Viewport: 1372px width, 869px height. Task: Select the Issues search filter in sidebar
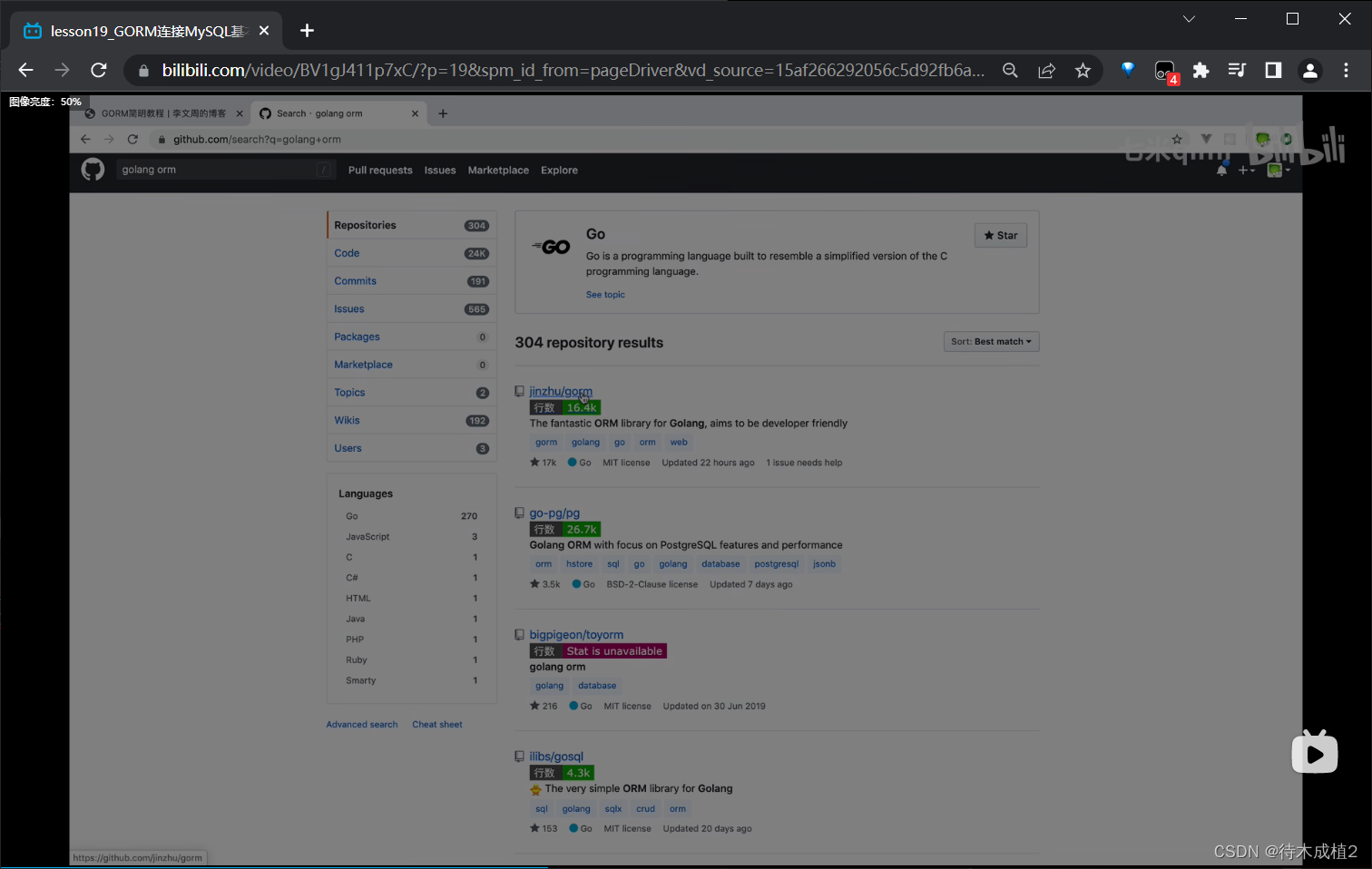412,309
